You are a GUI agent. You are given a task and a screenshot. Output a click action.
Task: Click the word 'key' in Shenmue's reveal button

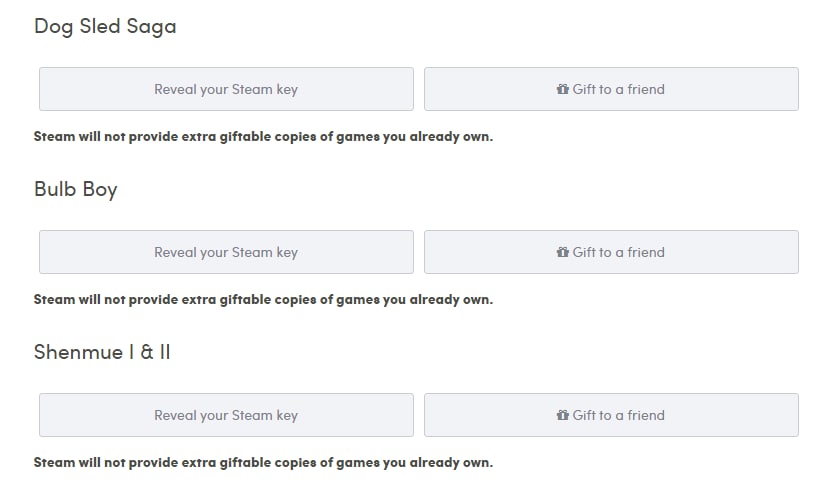[287, 416]
